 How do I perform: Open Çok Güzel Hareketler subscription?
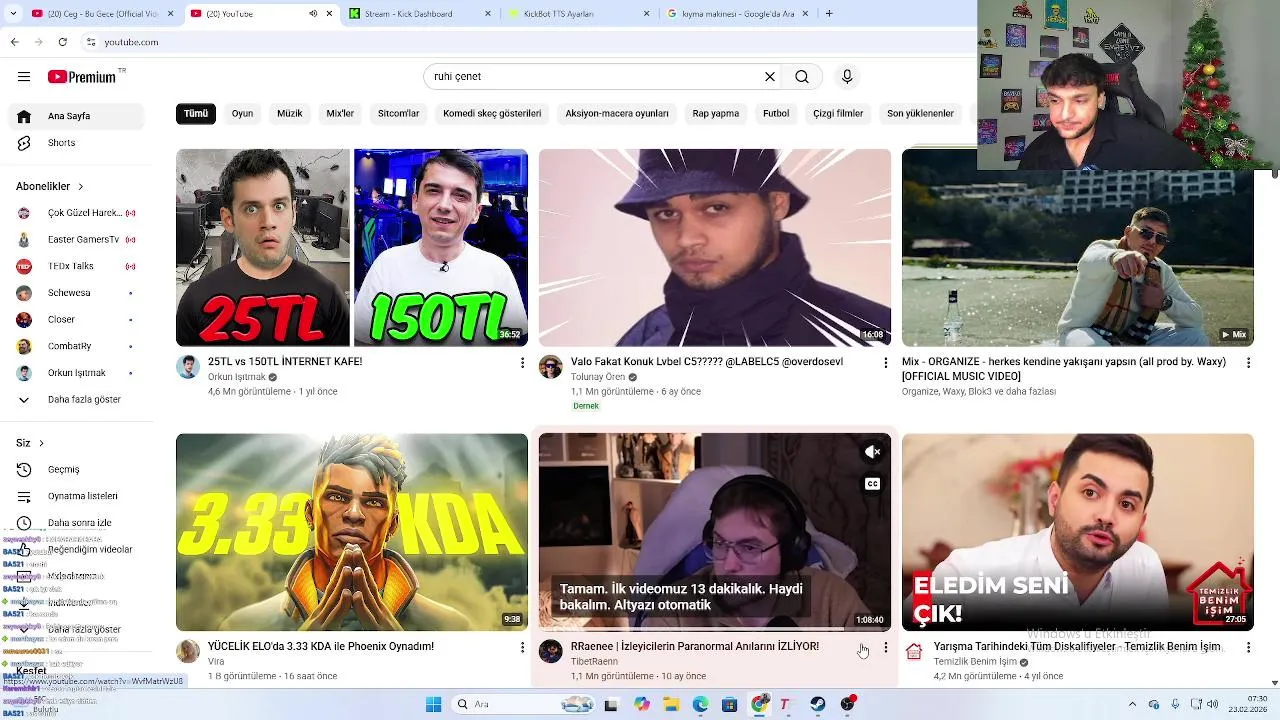pyautogui.click(x=77, y=213)
